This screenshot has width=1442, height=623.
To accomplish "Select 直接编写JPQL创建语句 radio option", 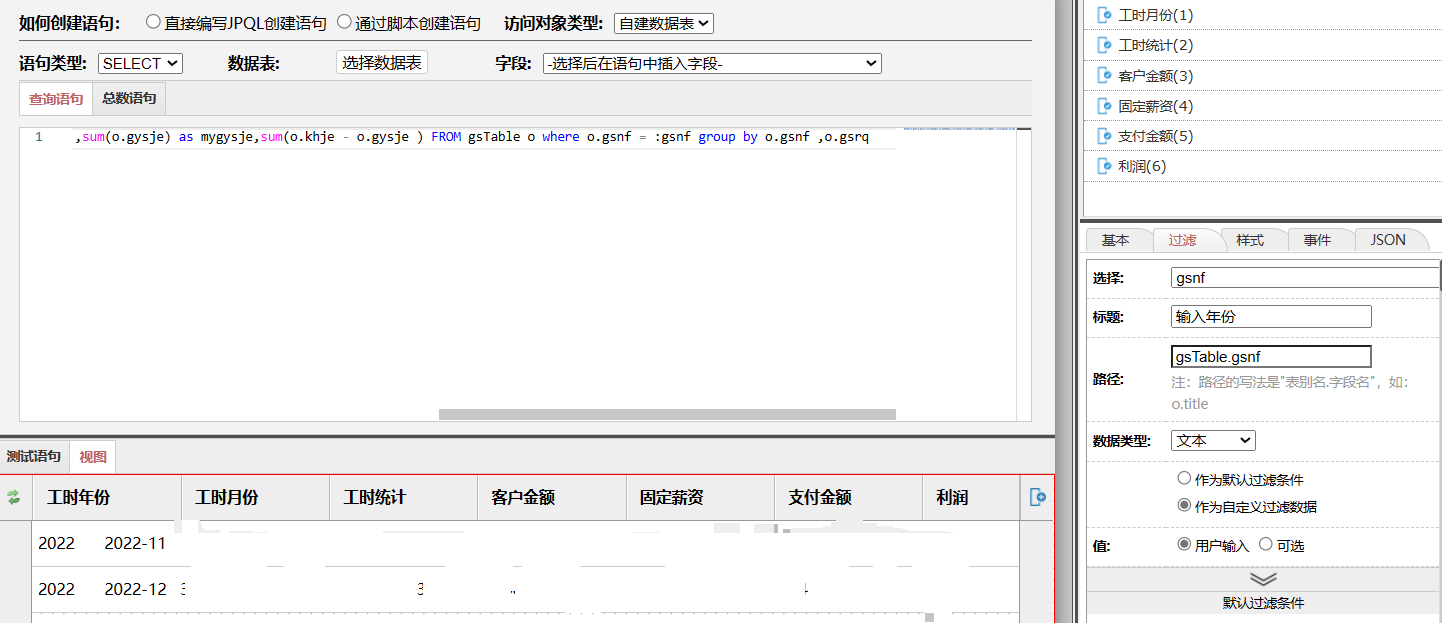I will (x=153, y=22).
